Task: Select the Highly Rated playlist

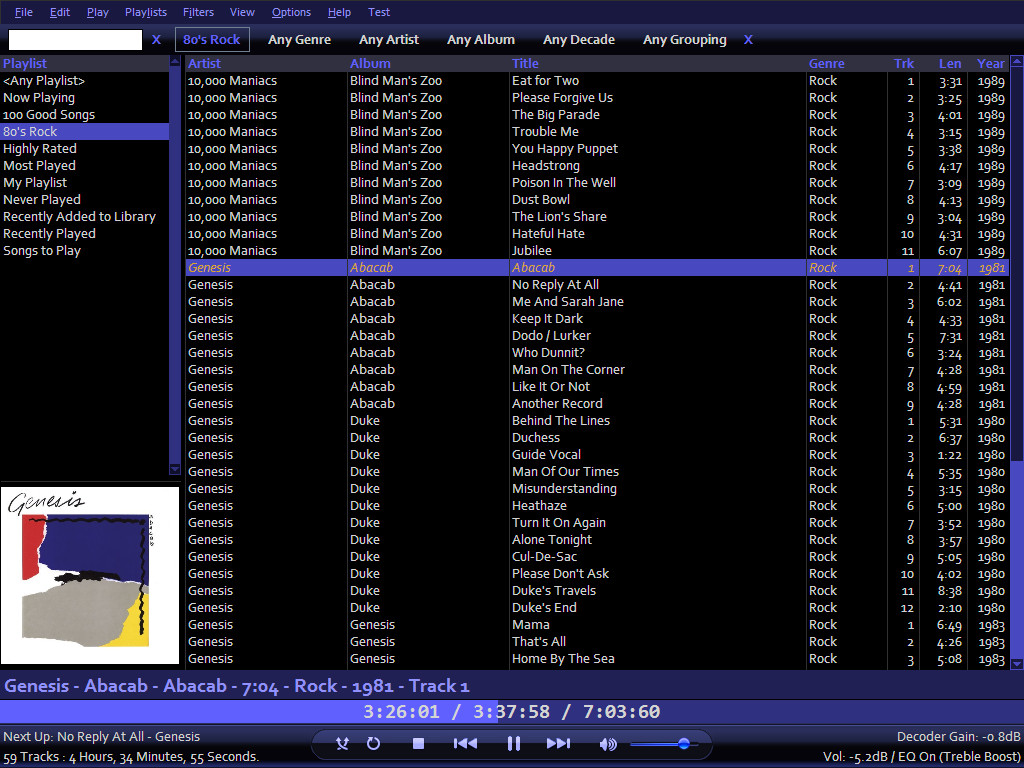Action: (x=84, y=148)
